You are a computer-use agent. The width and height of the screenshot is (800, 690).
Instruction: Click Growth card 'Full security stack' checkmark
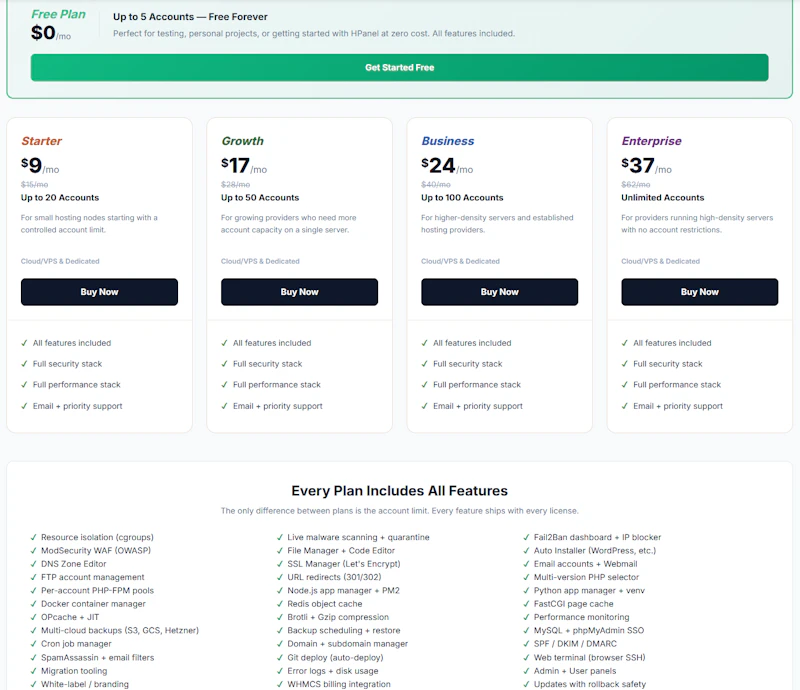(224, 363)
